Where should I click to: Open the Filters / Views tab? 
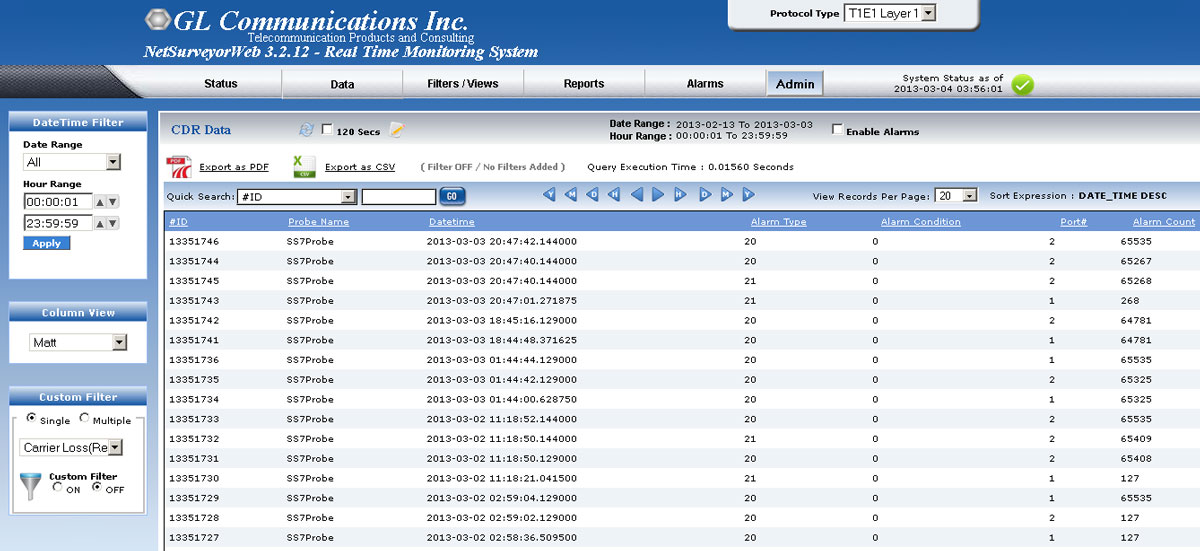tap(462, 84)
